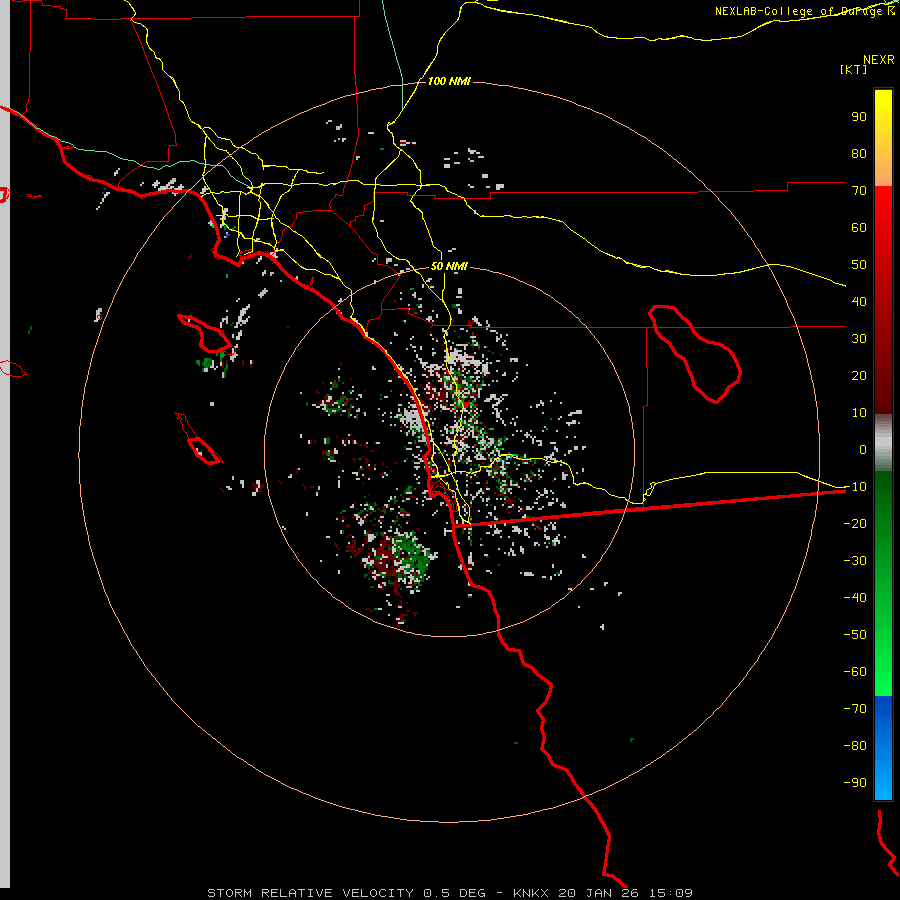Screen dimensions: 900x900
Task: Click the -50 knots scale value
Action: point(855,635)
